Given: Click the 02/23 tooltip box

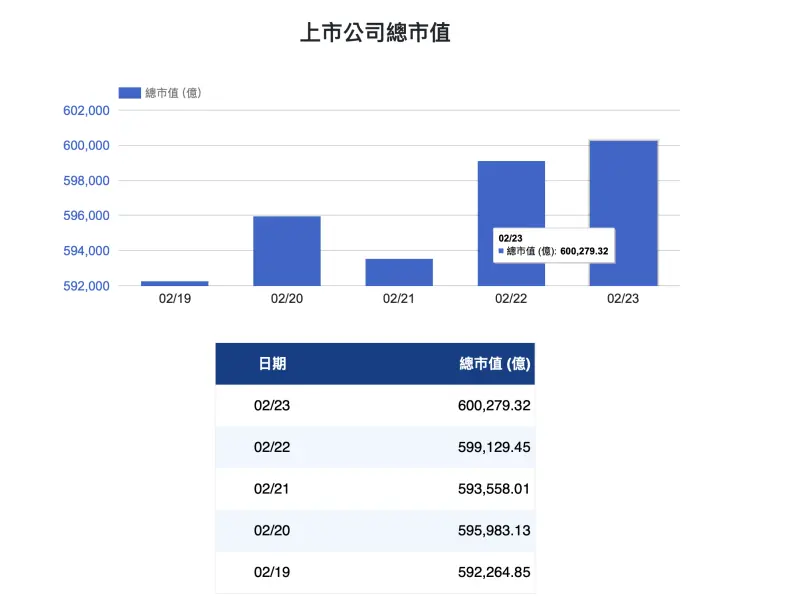Looking at the screenshot, I should pos(554,245).
